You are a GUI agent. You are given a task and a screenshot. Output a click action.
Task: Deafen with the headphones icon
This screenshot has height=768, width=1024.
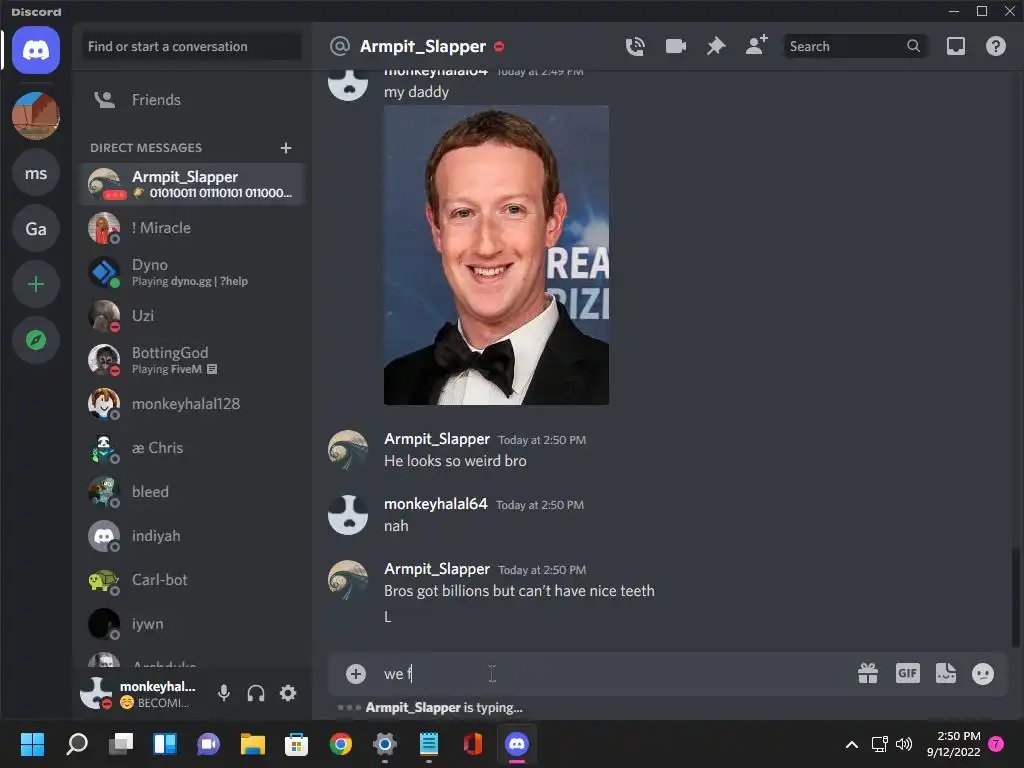pyautogui.click(x=256, y=693)
